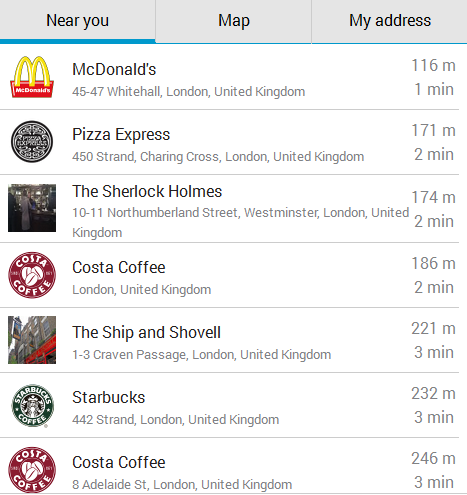This screenshot has height=495, width=467.
Task: Open the McDonald's listing name
Action: coord(114,70)
